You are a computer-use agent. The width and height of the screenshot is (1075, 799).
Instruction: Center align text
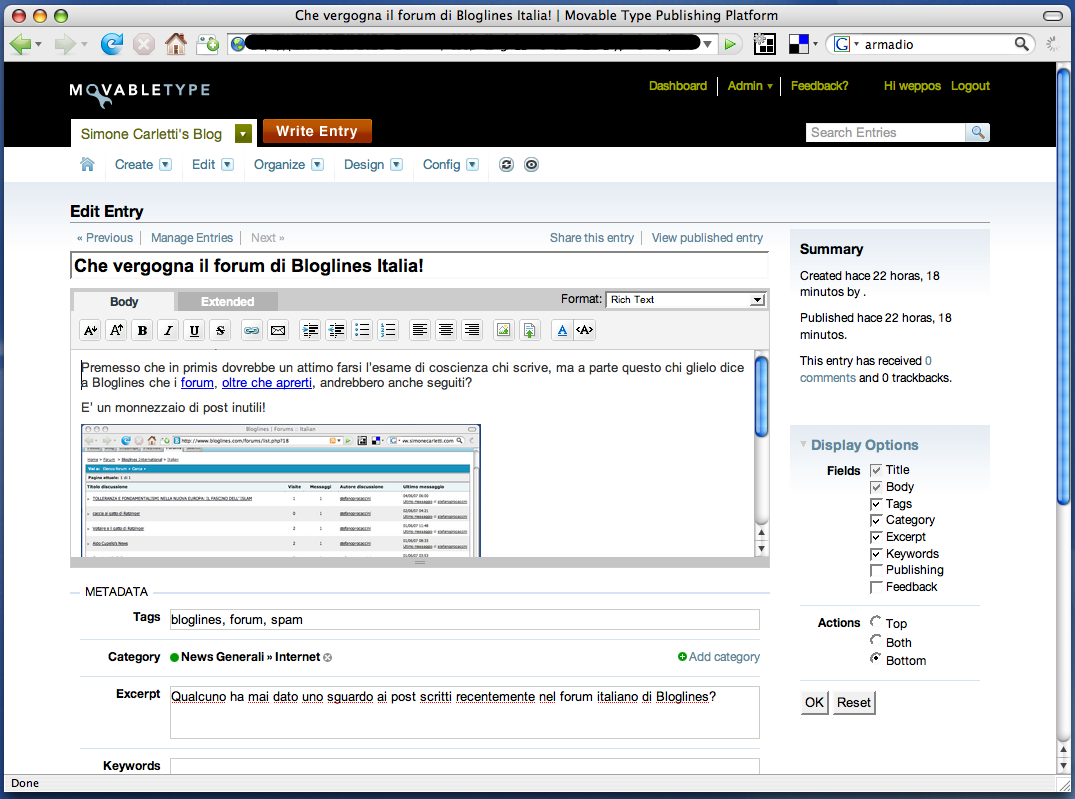click(x=446, y=330)
